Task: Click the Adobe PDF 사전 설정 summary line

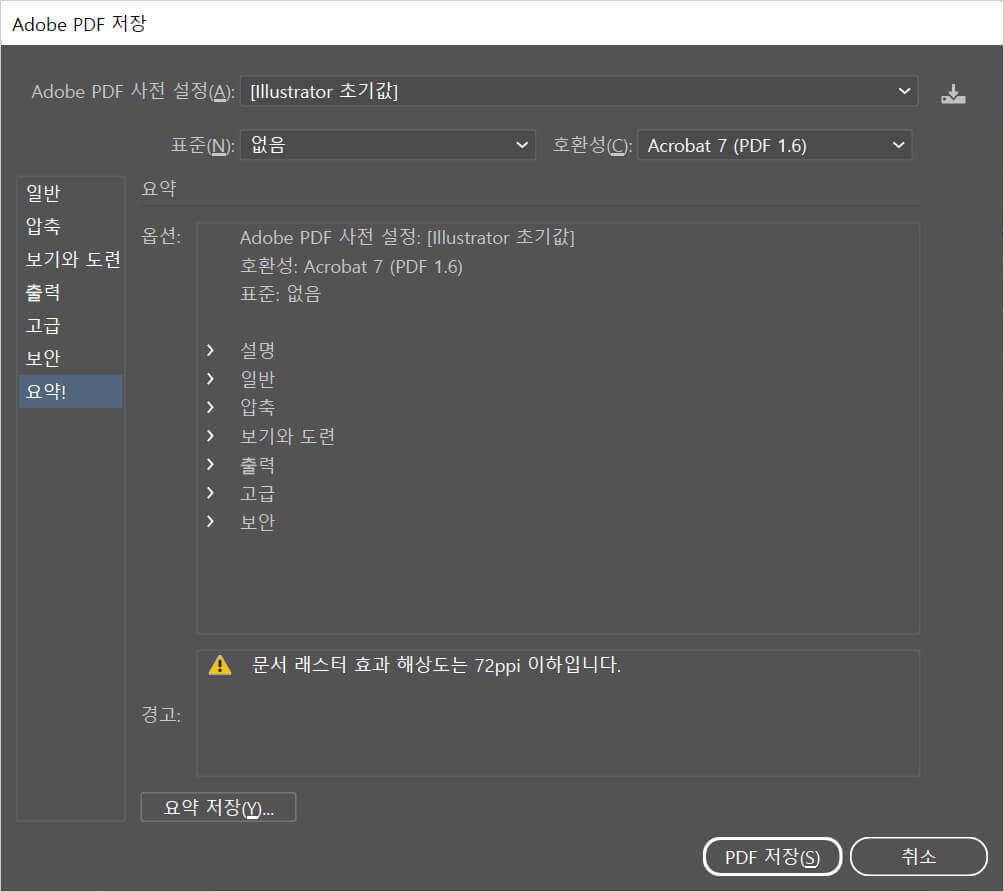Action: [407, 238]
